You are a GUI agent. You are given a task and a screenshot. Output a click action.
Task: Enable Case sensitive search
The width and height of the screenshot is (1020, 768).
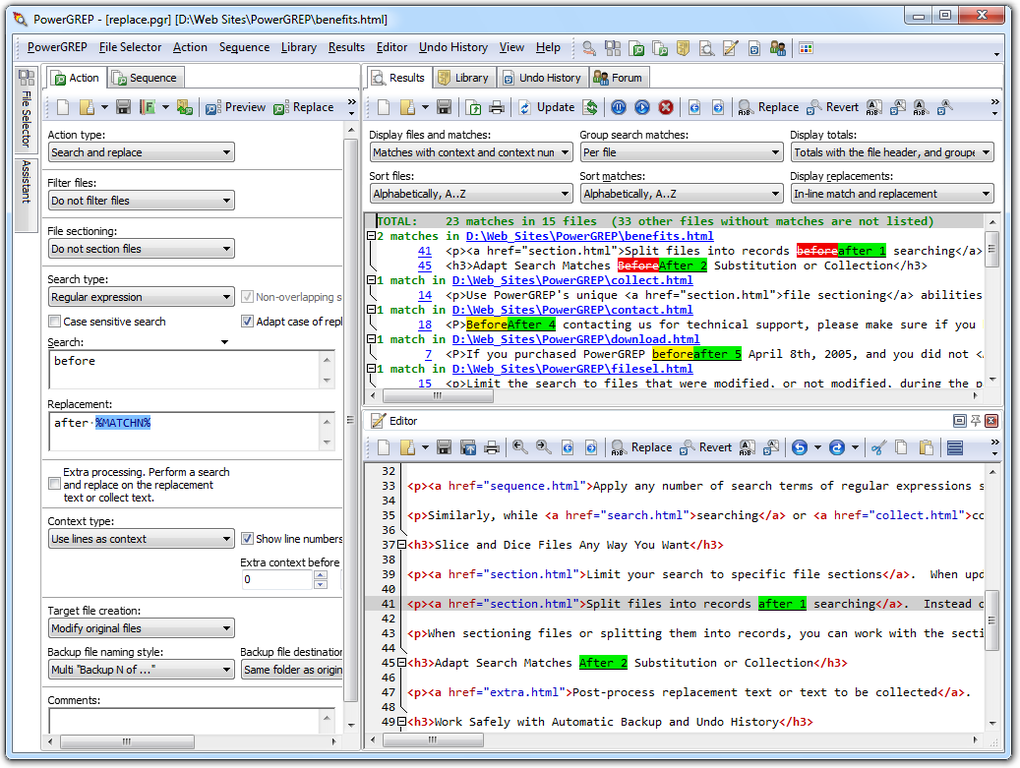tap(54, 319)
